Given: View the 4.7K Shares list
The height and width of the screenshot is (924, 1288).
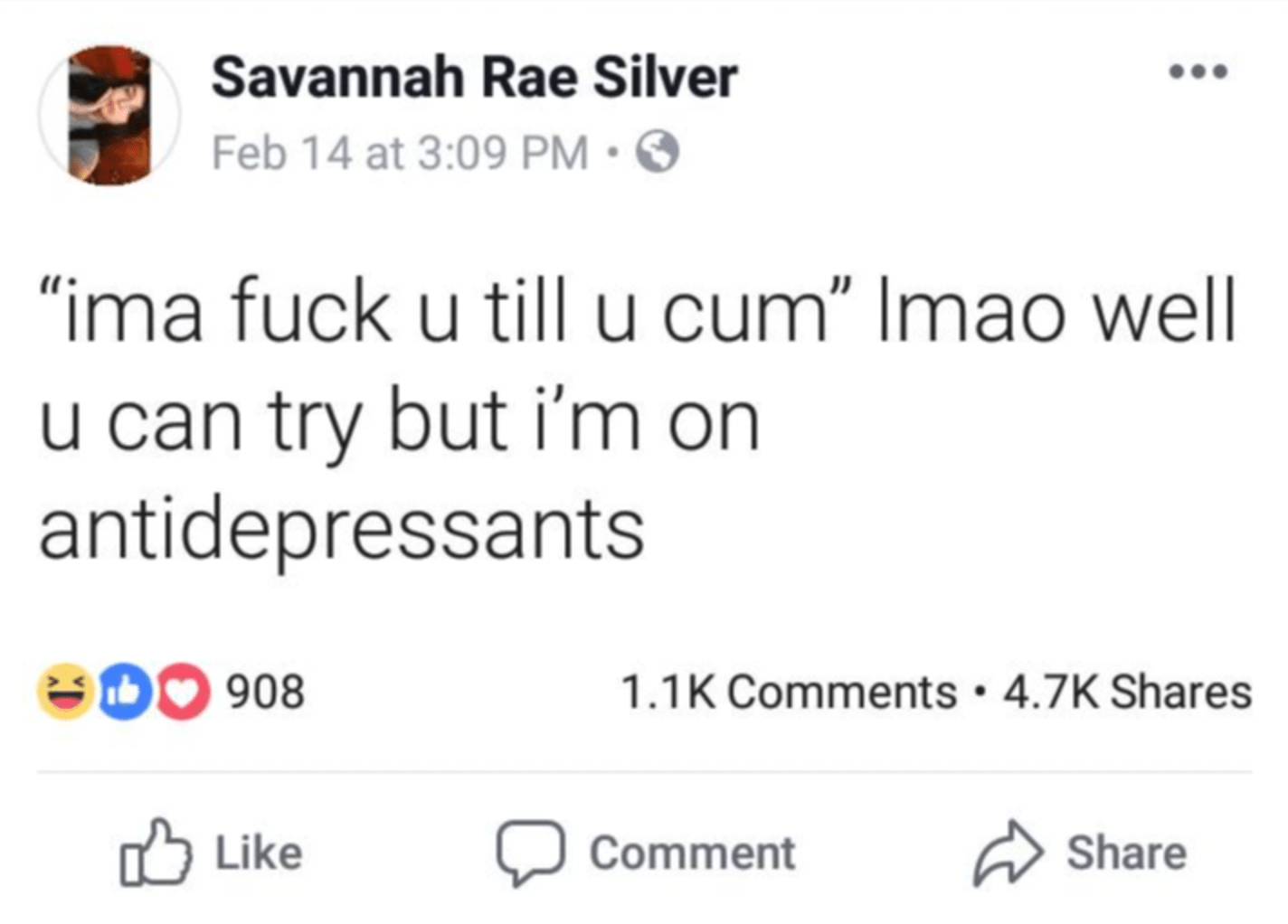Looking at the screenshot, I should click(x=1127, y=692).
